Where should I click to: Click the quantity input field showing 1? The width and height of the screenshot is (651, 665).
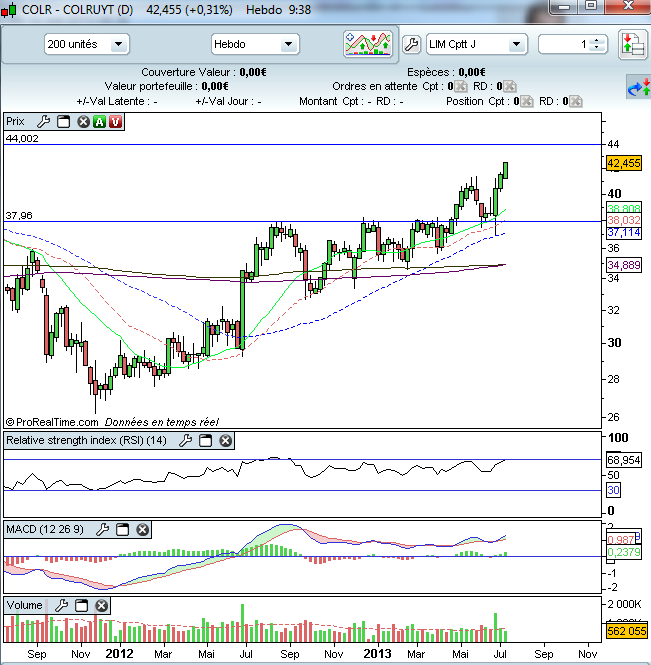pos(565,44)
